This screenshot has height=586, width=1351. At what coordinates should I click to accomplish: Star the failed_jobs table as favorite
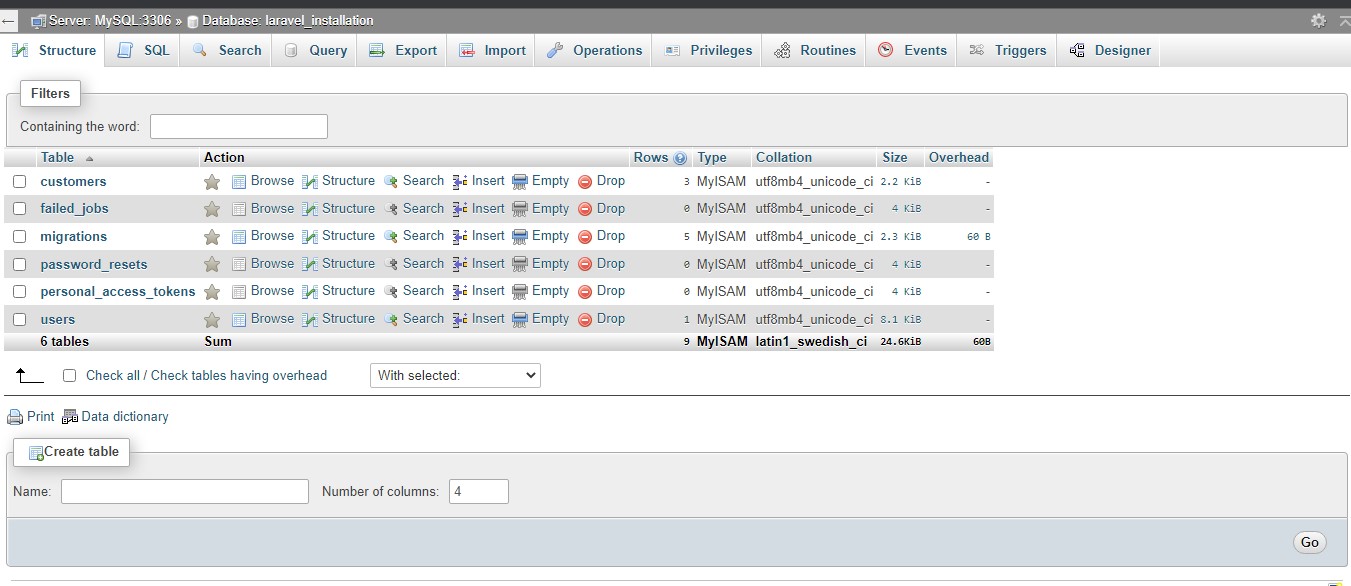coord(212,209)
